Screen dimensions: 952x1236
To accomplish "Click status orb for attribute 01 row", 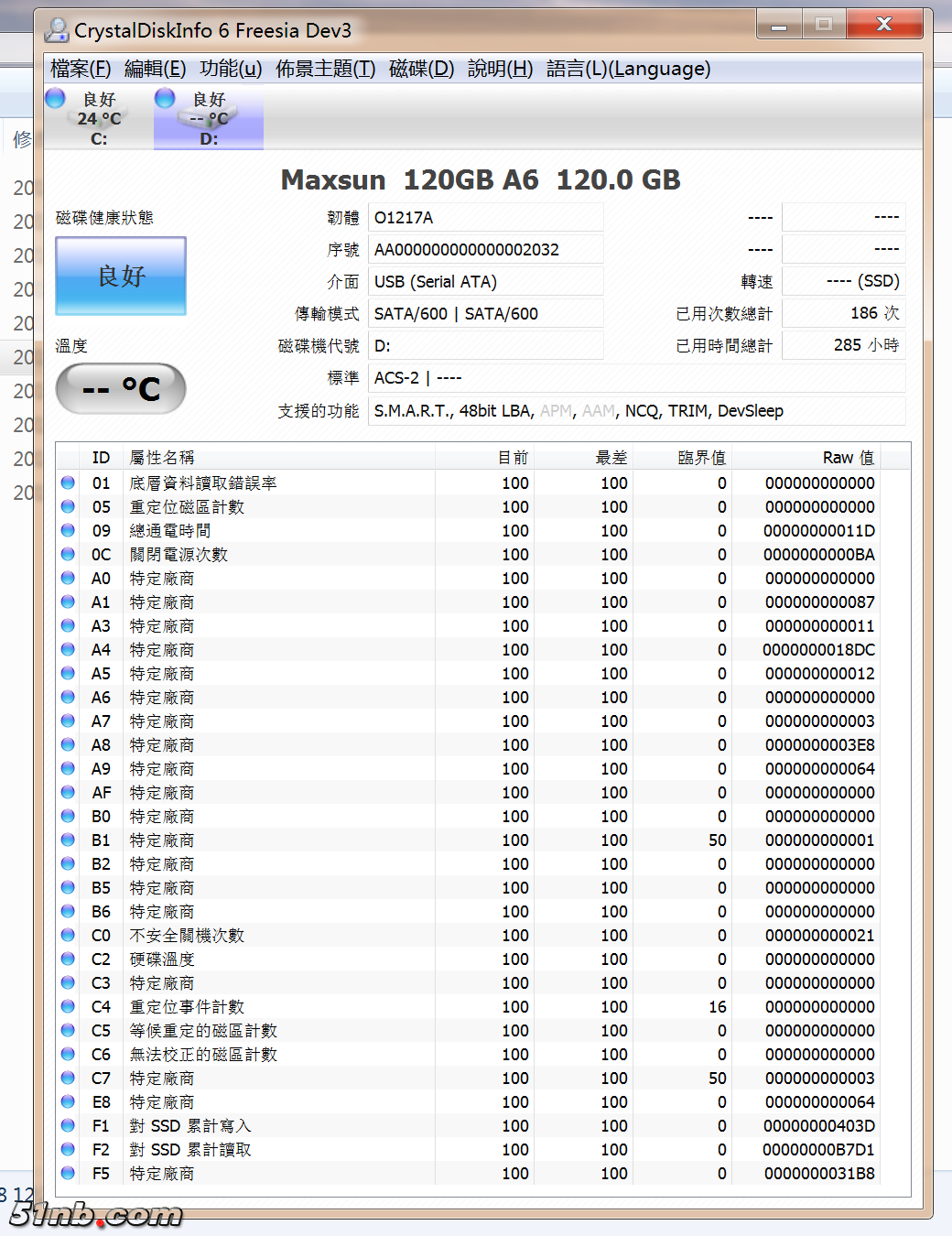I will (x=68, y=482).
